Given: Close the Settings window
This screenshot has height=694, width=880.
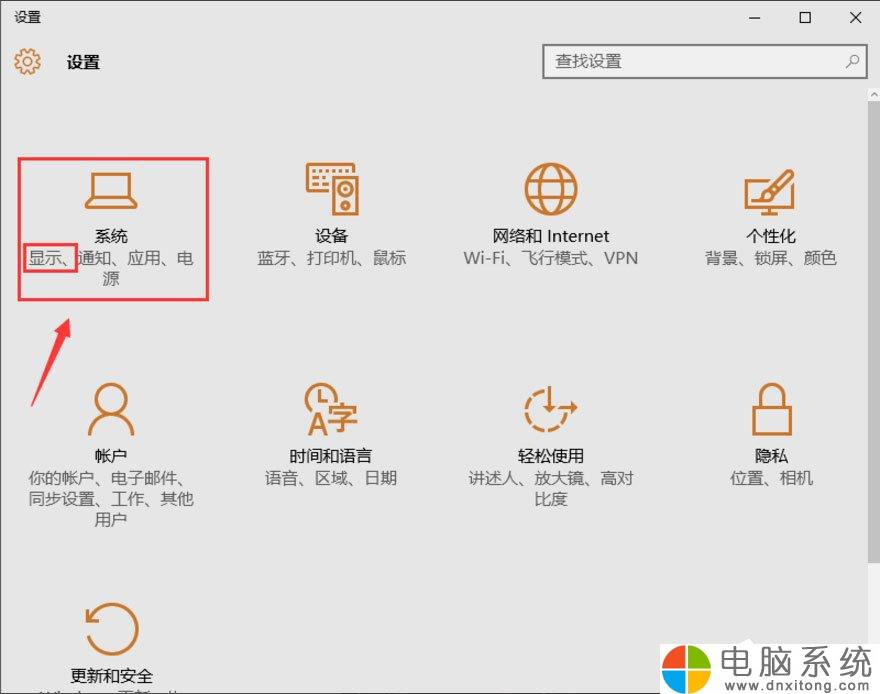Looking at the screenshot, I should tap(855, 18).
